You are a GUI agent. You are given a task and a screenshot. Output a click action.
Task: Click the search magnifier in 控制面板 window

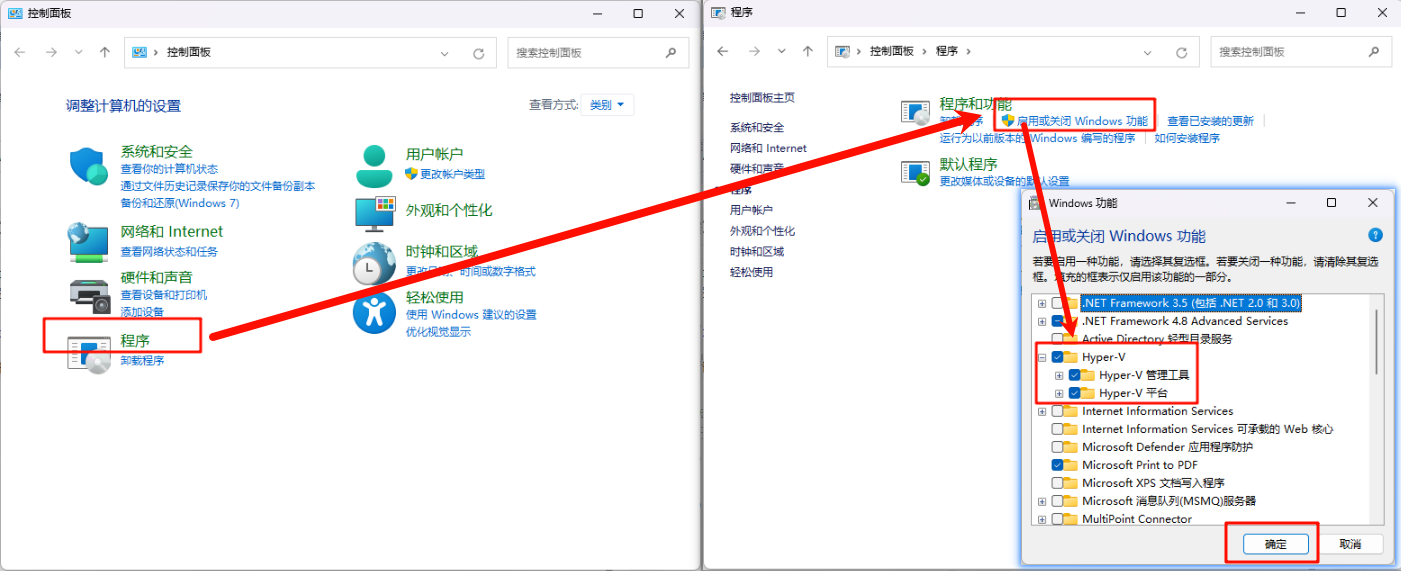(x=671, y=52)
